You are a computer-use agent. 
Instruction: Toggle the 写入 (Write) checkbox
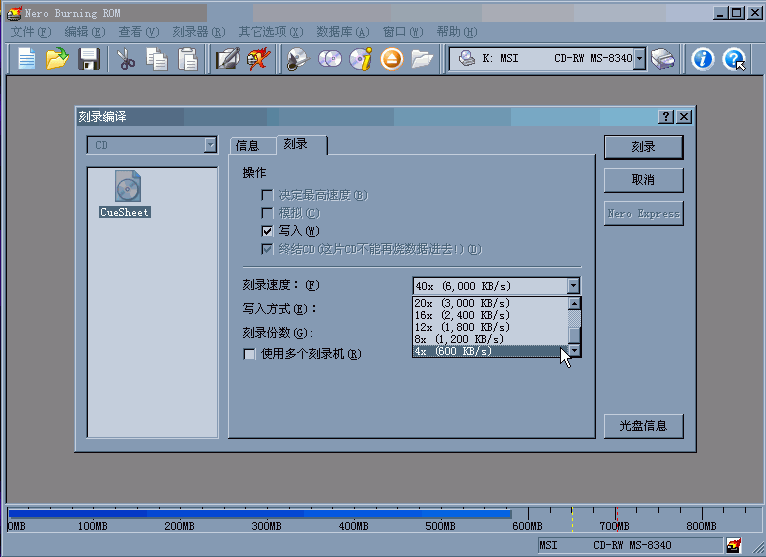point(267,231)
